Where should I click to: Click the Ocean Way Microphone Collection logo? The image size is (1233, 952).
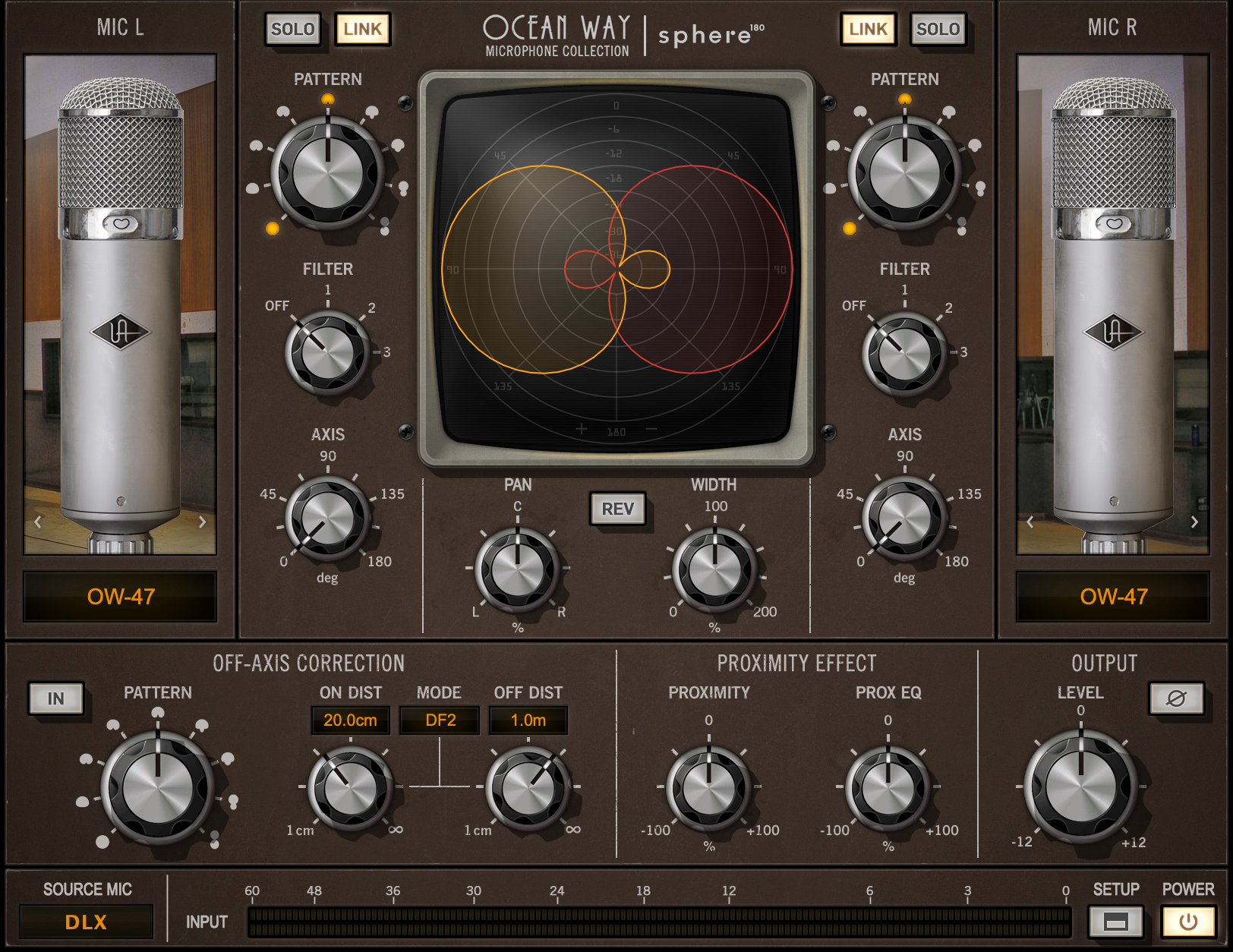(557, 36)
